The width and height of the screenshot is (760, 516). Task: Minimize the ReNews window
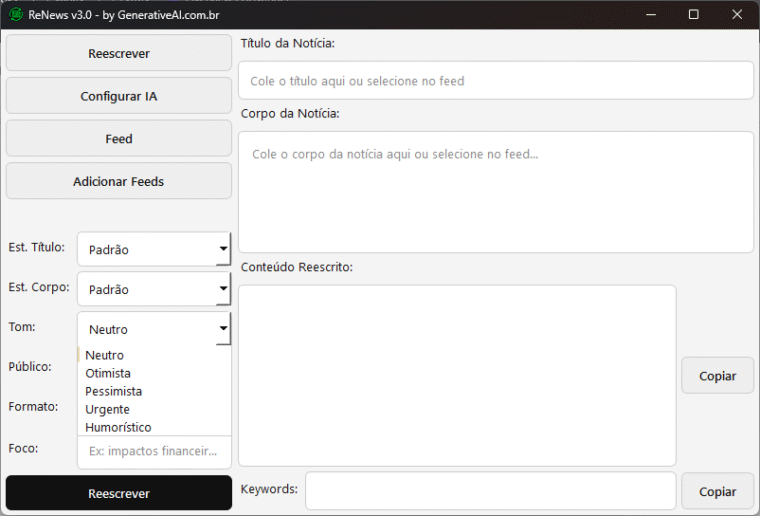[x=651, y=14]
